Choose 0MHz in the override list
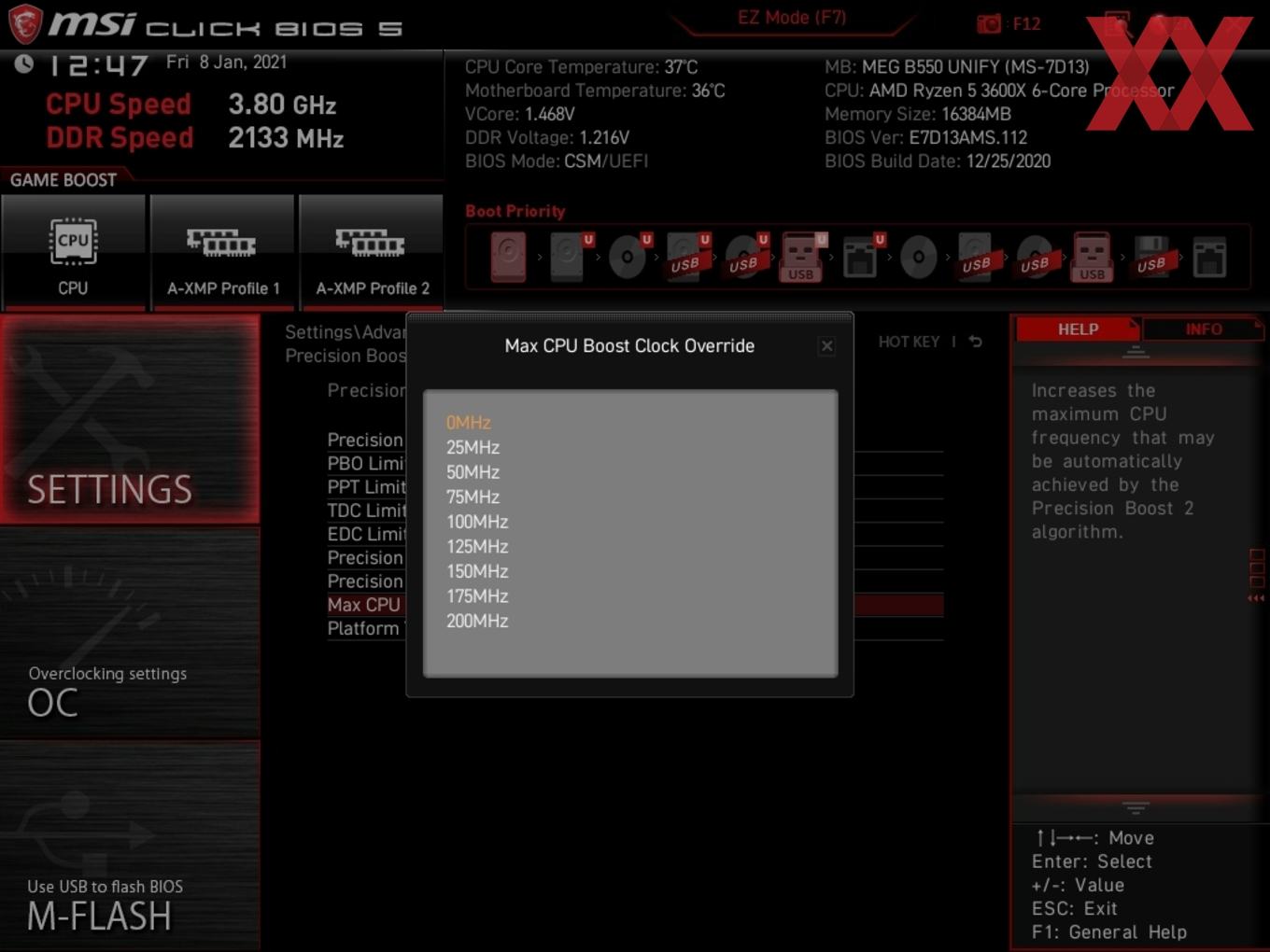Viewport: 1270px width, 952px height. [x=469, y=423]
